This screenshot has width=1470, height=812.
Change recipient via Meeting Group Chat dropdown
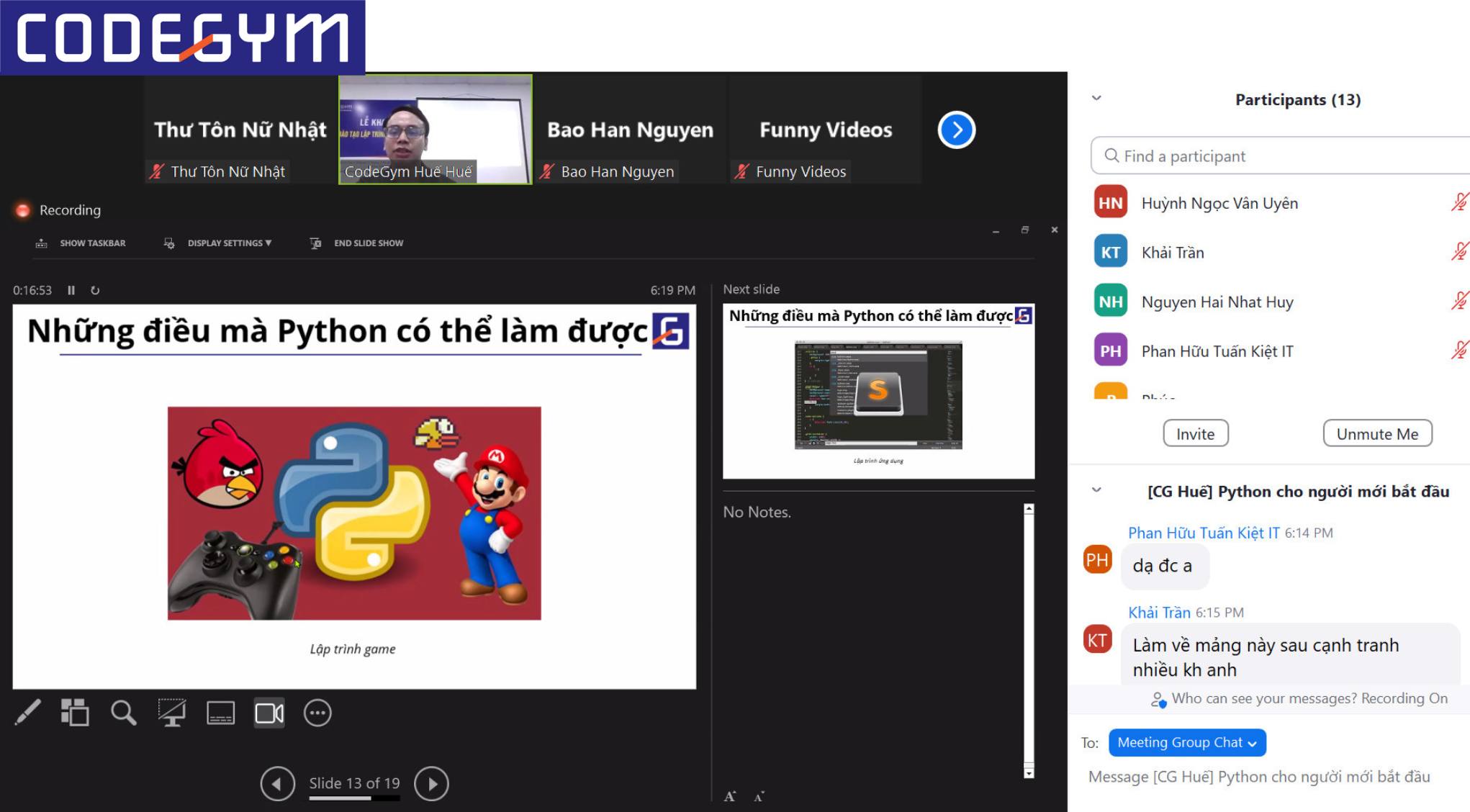coord(1187,742)
